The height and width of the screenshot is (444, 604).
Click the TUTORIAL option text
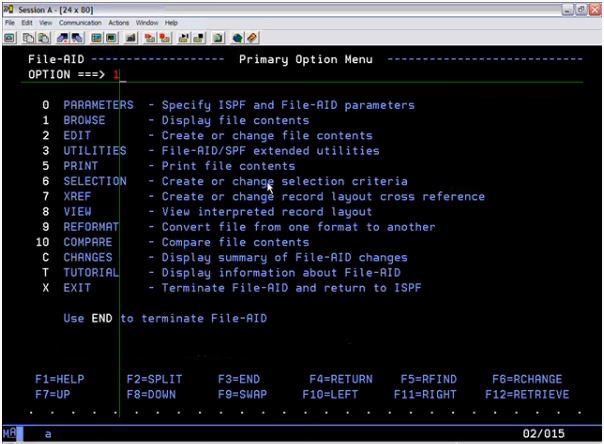click(91, 273)
